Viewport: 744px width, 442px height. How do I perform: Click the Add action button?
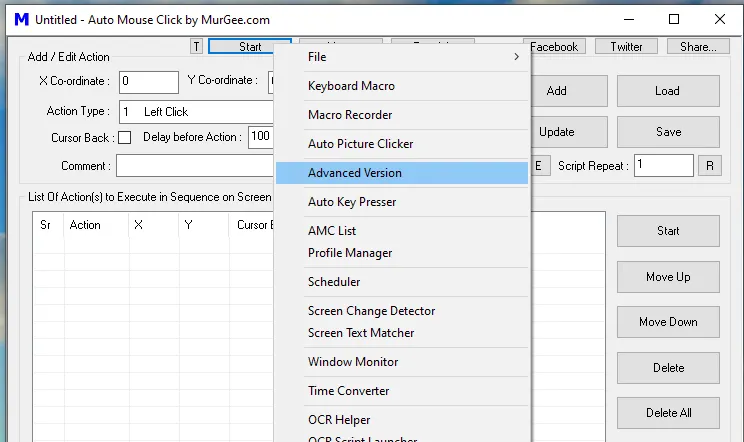click(x=568, y=91)
